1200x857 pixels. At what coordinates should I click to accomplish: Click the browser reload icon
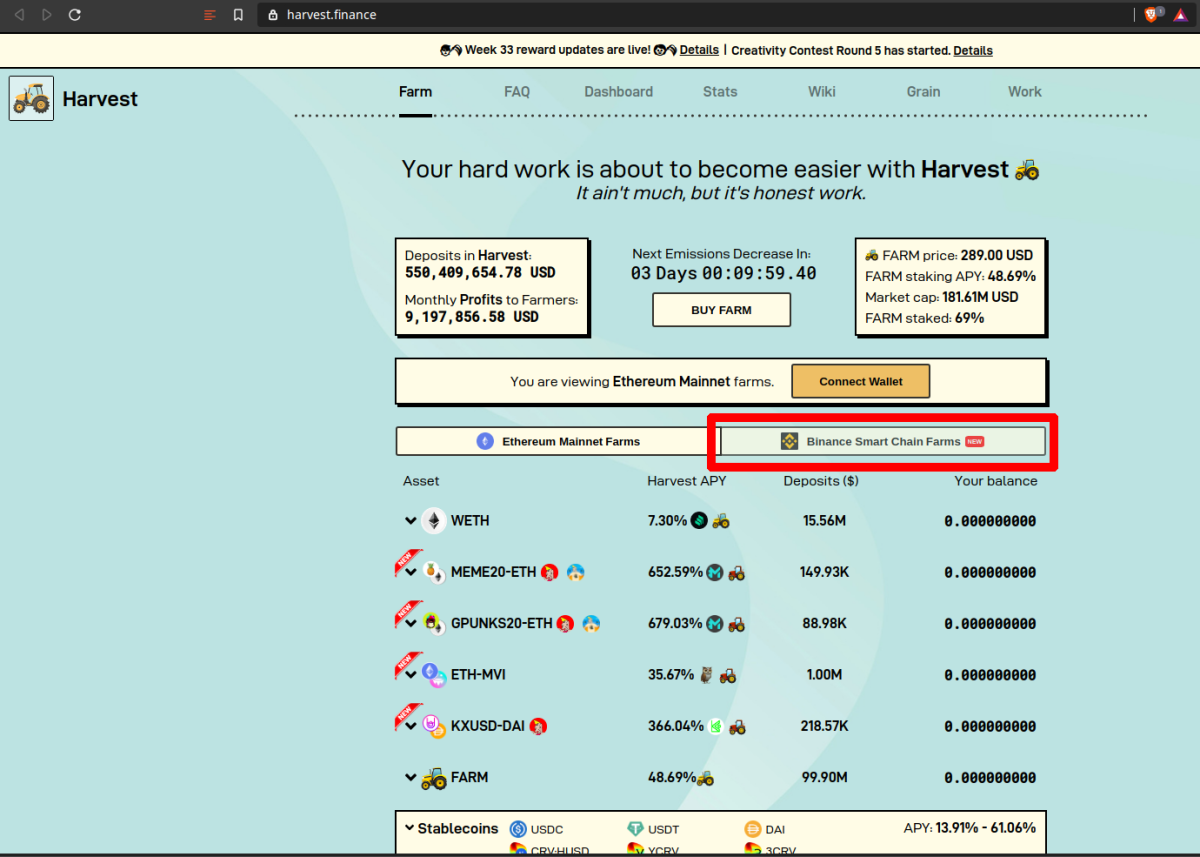(x=75, y=15)
